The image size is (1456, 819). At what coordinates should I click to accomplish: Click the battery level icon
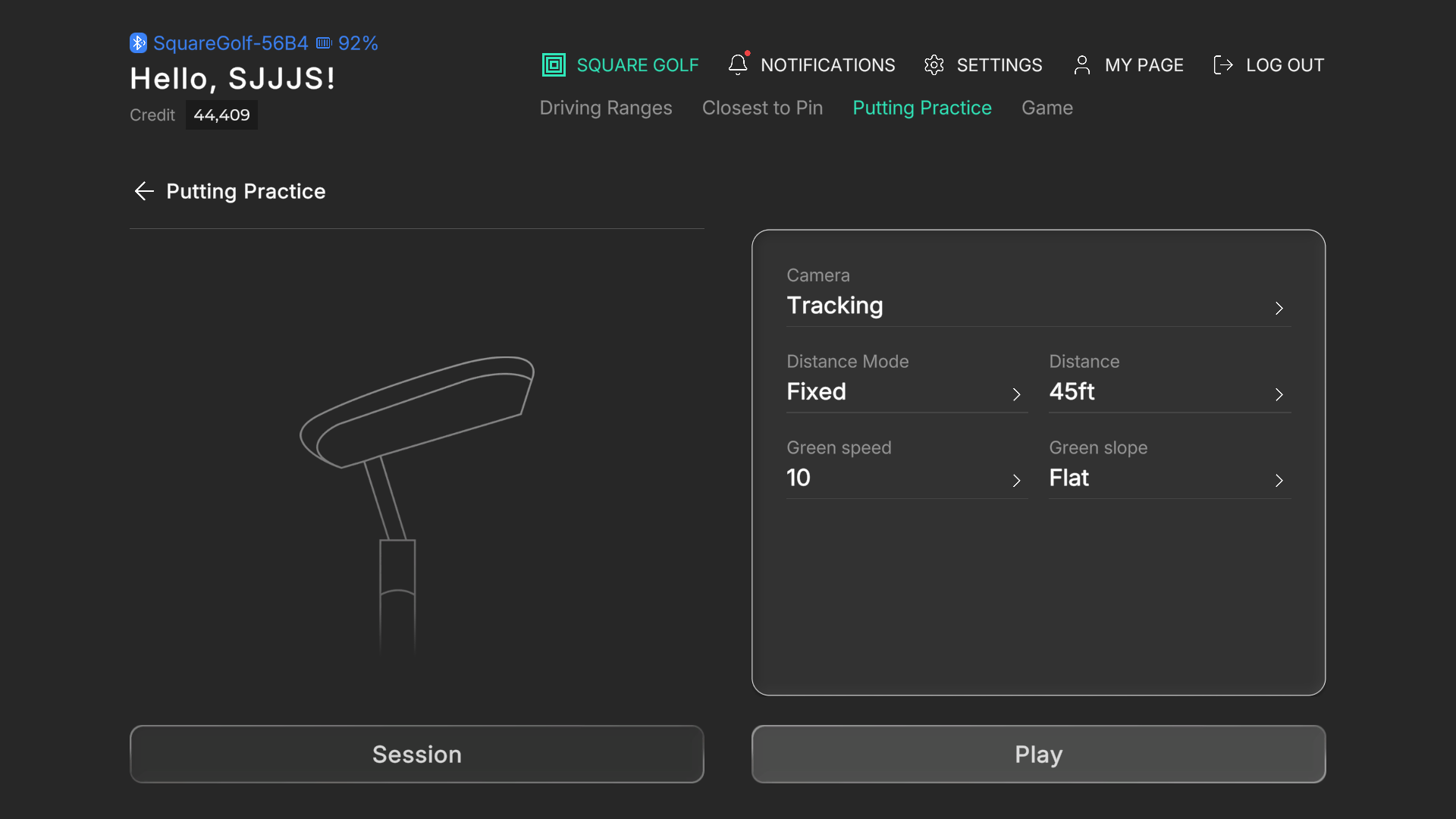(325, 43)
